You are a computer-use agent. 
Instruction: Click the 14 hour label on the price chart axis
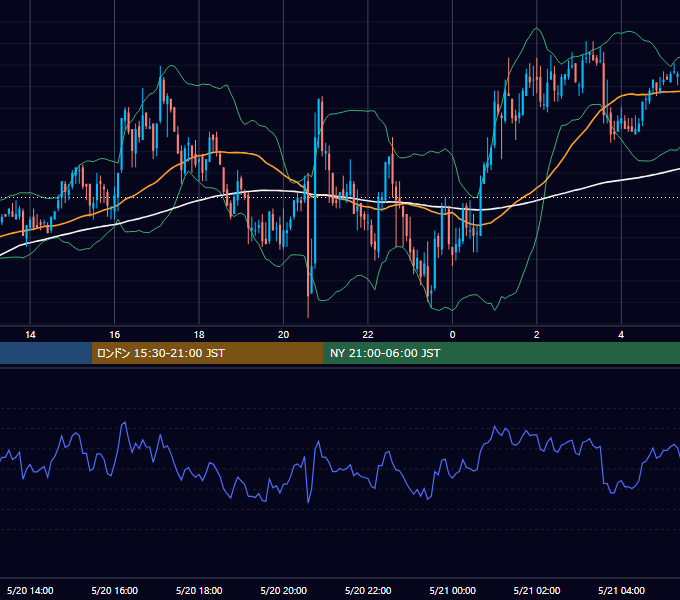pos(30,335)
